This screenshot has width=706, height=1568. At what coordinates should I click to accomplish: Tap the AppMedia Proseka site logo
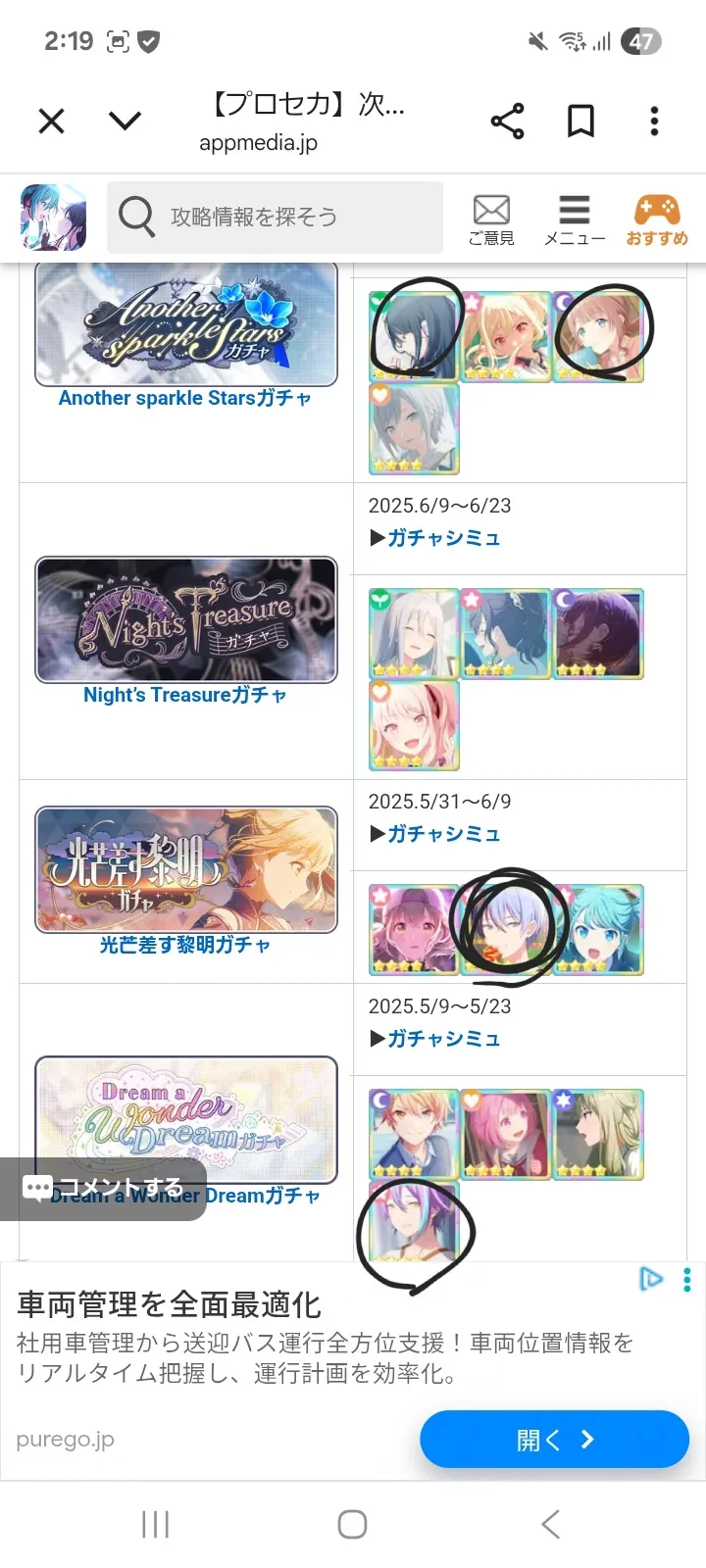(53, 218)
